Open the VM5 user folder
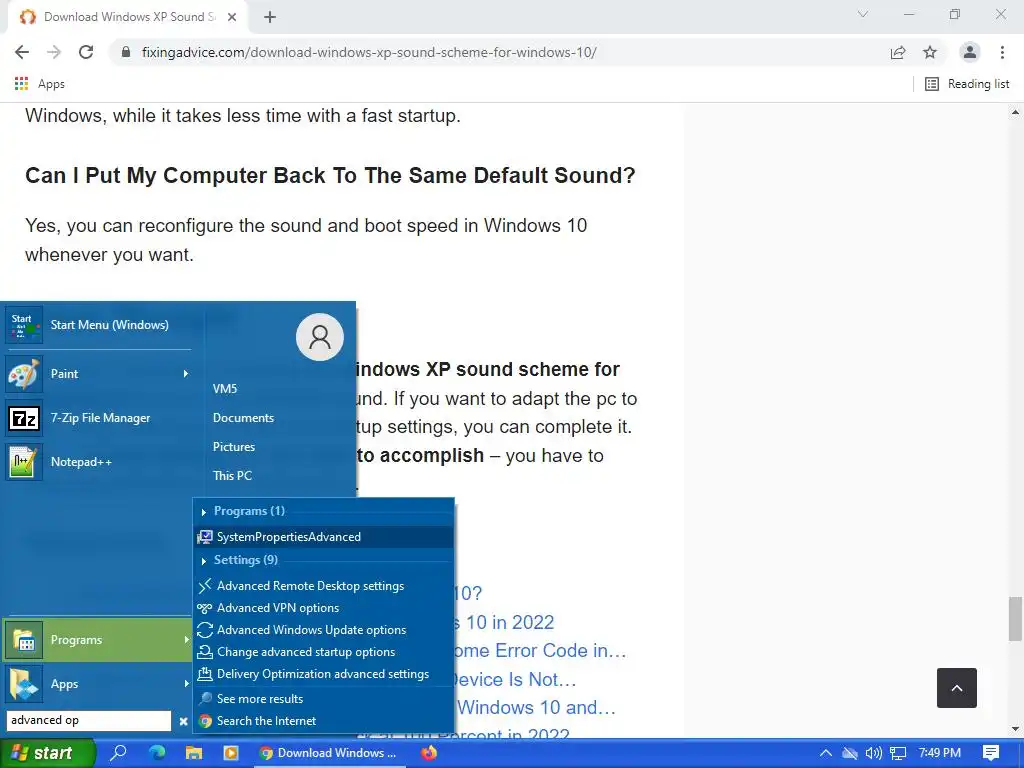The width and height of the screenshot is (1024, 768). click(225, 389)
